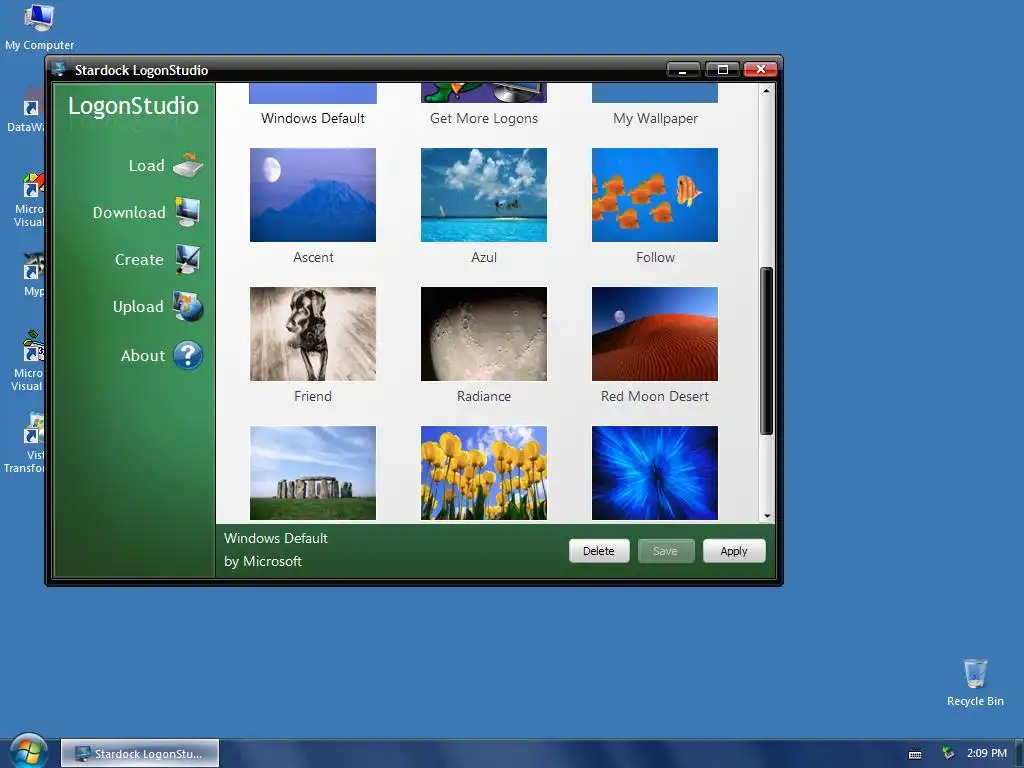The width and height of the screenshot is (1024, 768).
Task: Pick the Red Moon Desert thumbnail
Action: [x=654, y=334]
